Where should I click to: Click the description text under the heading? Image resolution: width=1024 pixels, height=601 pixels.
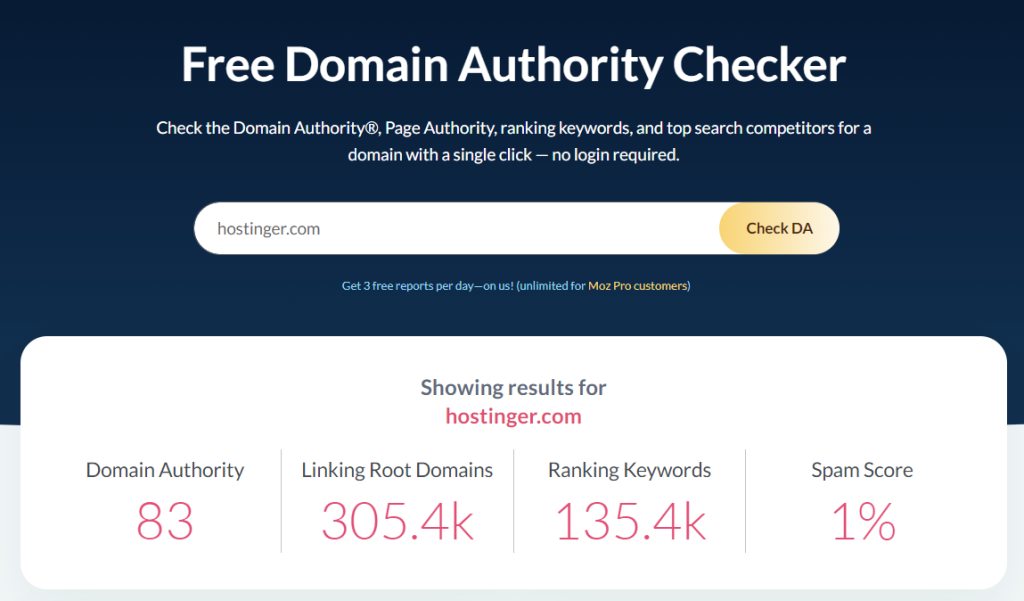click(x=512, y=140)
